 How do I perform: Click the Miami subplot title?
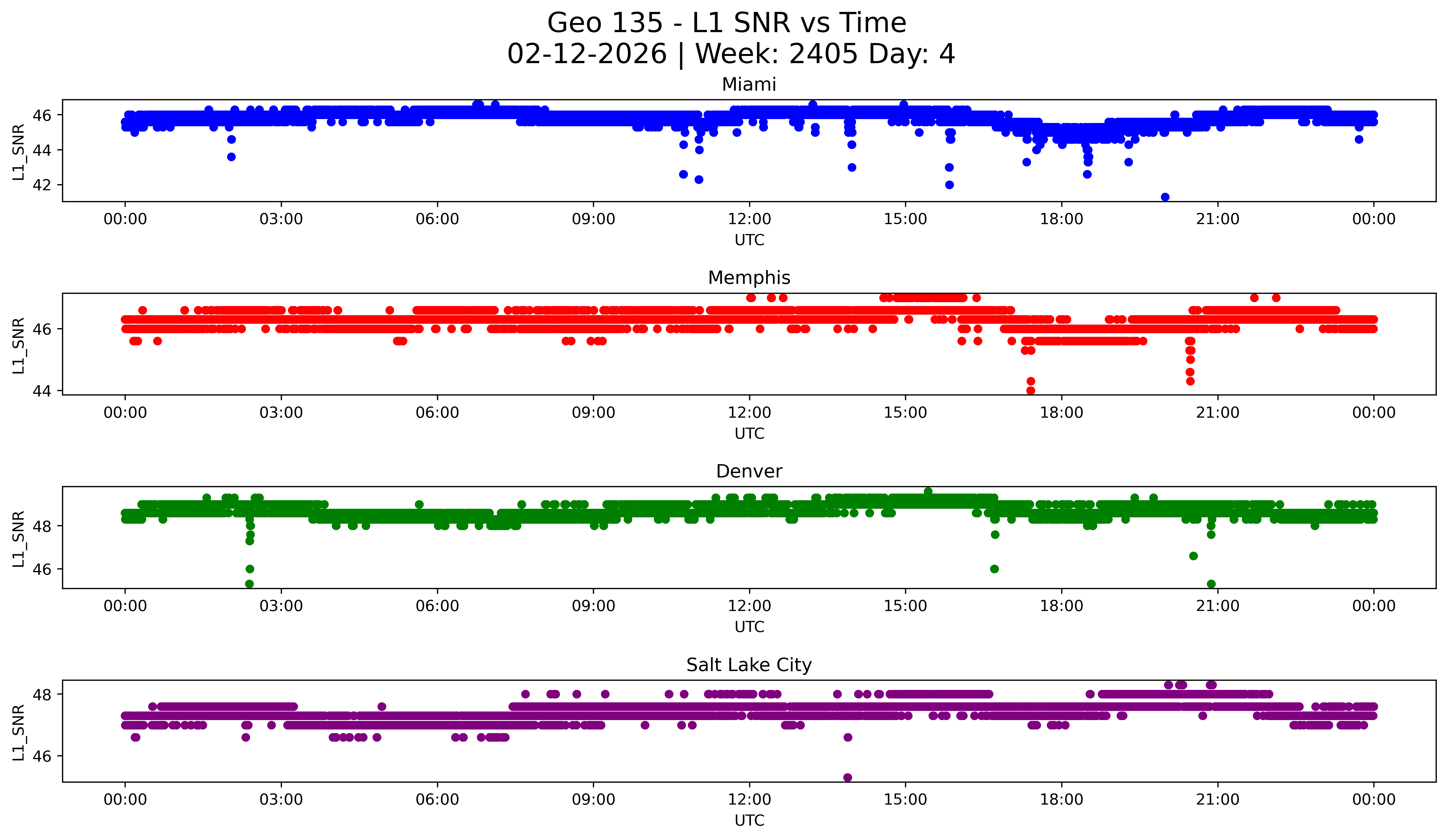pyautogui.click(x=749, y=84)
